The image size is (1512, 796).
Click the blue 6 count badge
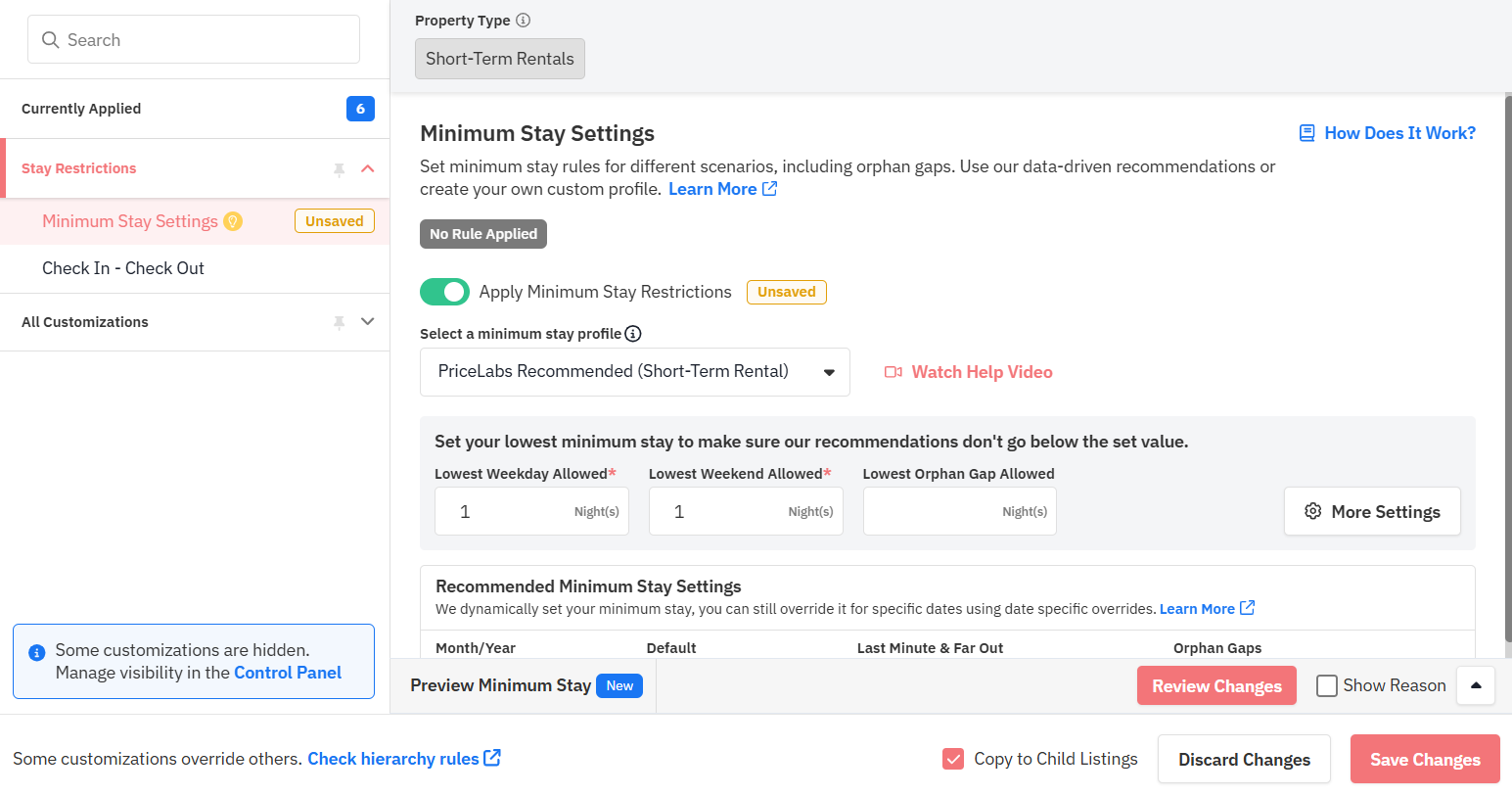[x=360, y=109]
